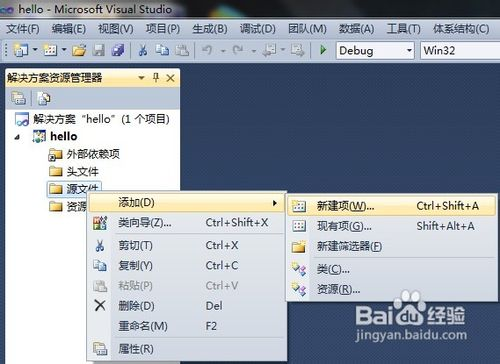Viewport: 500px width, 364px height.
Task: Open the New Project icon's dropdown arrow
Action: pos(35,50)
